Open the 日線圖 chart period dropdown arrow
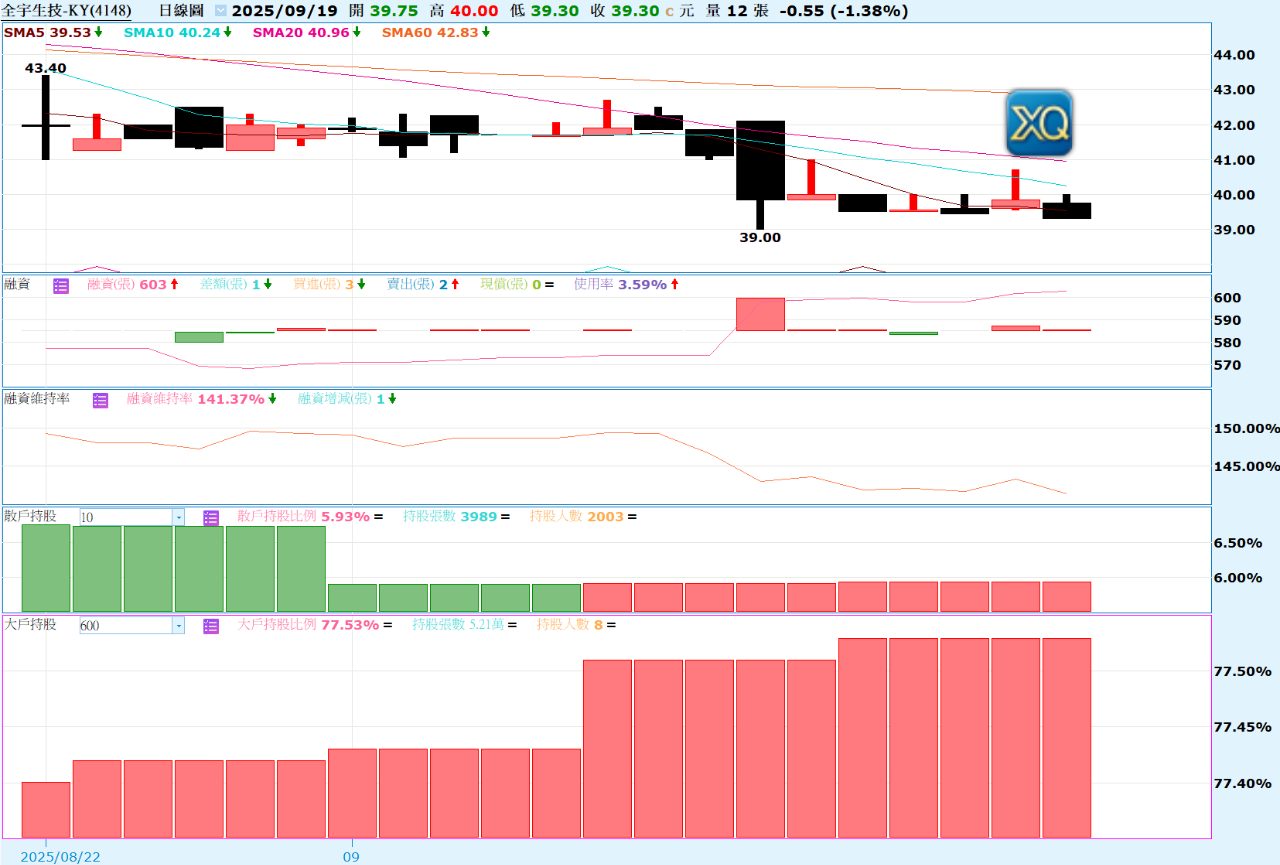This screenshot has width=1280, height=865. point(220,11)
